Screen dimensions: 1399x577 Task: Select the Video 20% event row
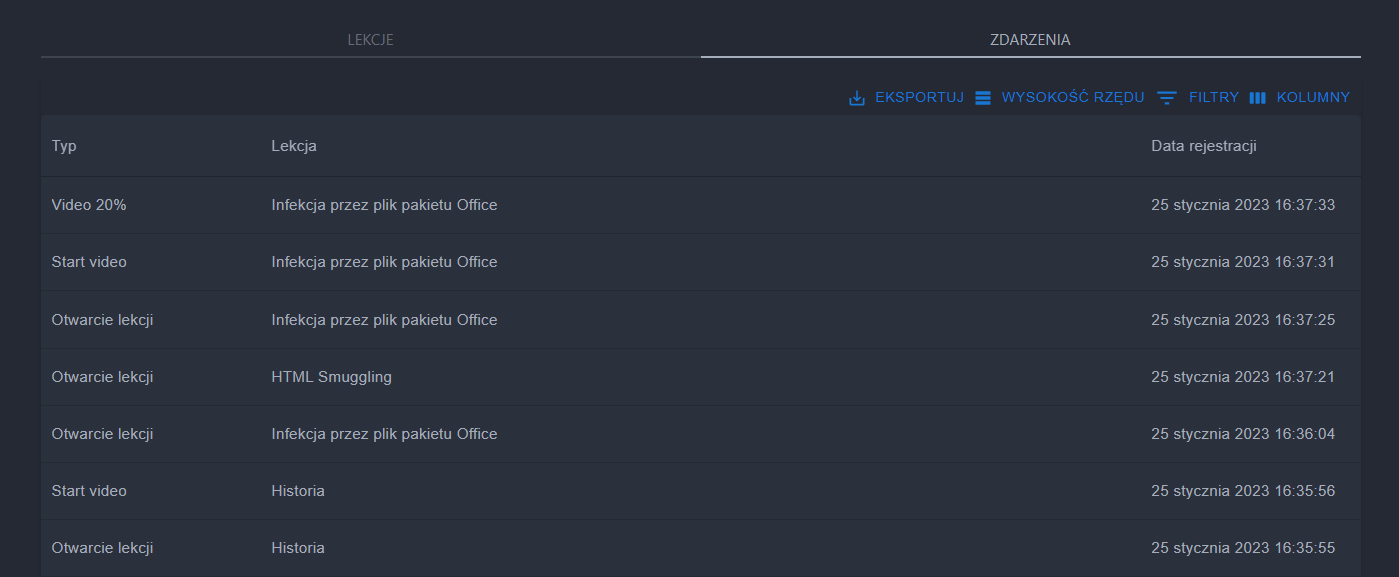point(89,205)
